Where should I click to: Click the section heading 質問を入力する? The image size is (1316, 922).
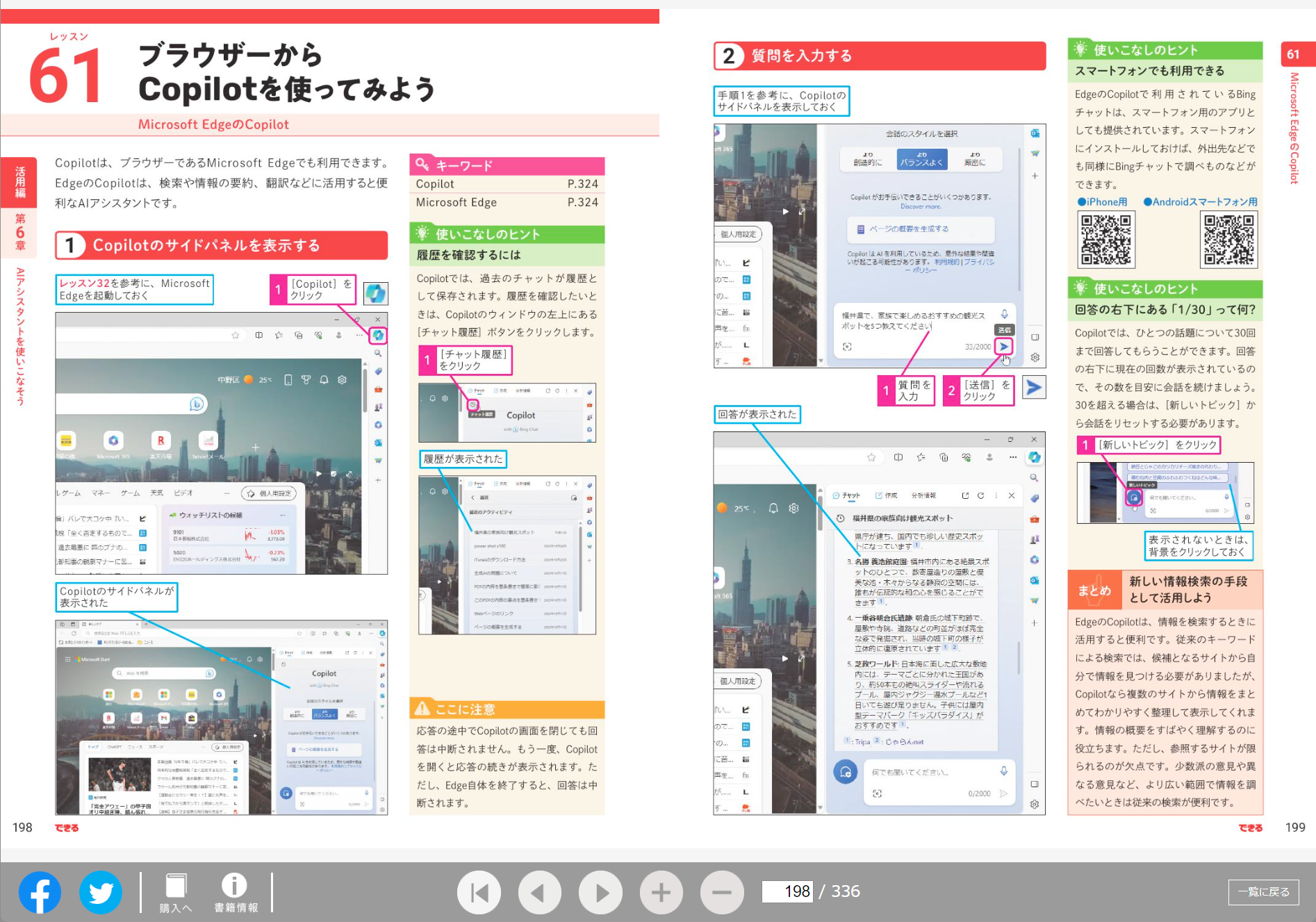click(x=880, y=56)
